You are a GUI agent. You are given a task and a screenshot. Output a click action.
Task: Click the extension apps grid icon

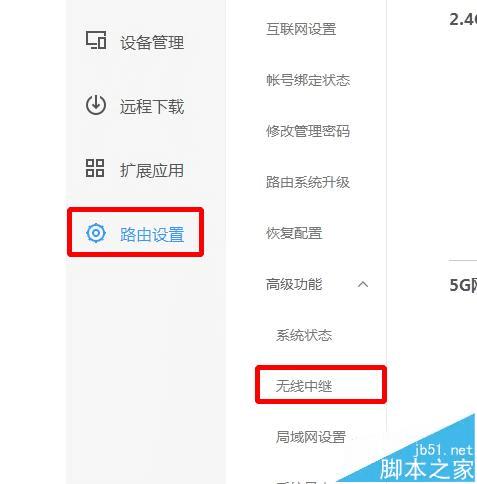(x=95, y=168)
